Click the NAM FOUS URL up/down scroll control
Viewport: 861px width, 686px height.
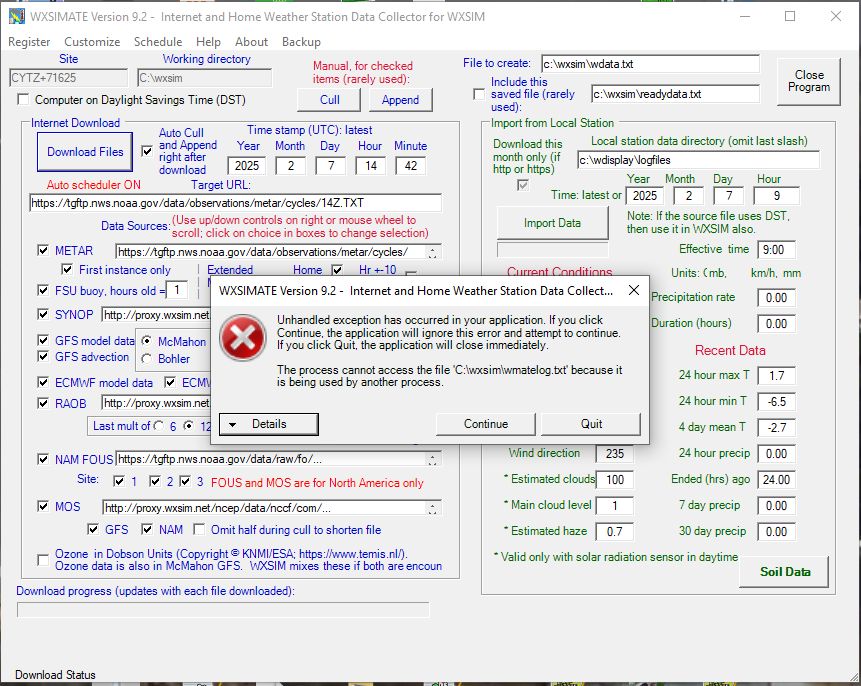(x=433, y=460)
